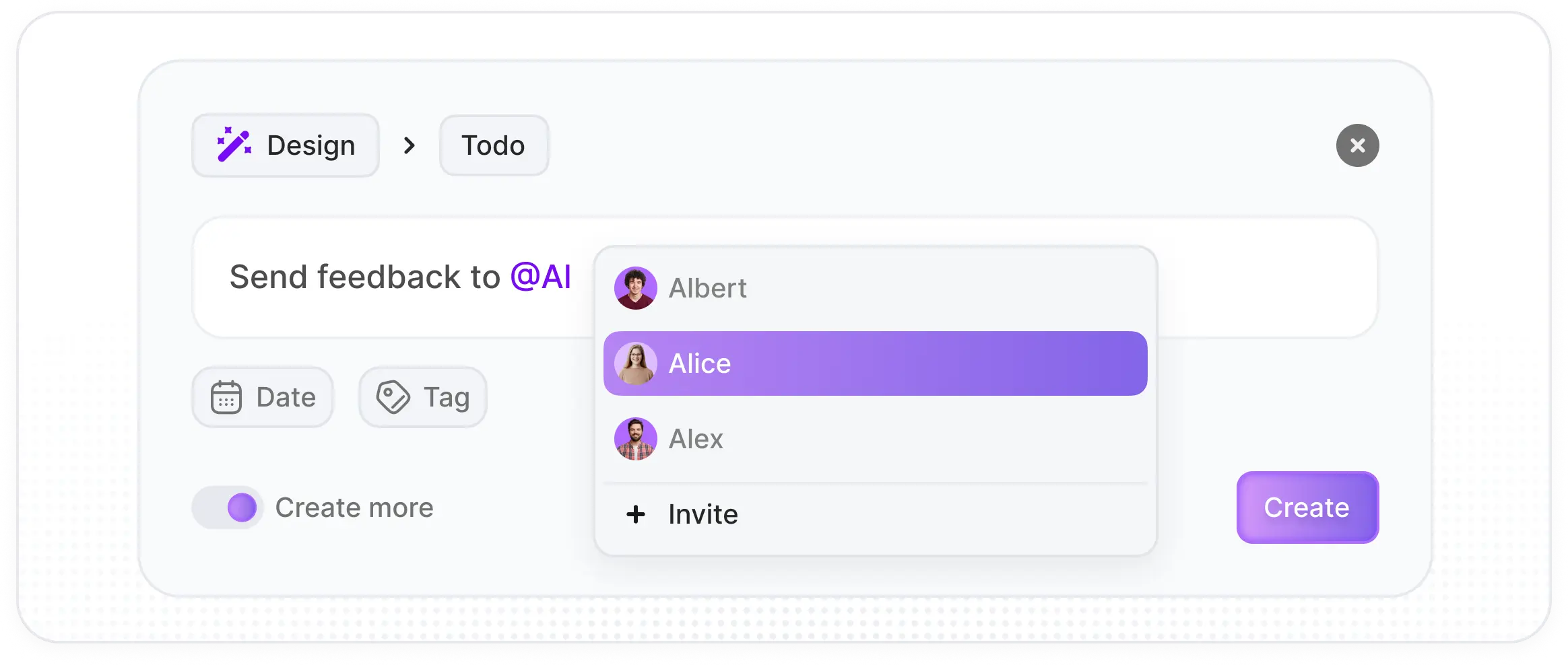
Task: Click the plus icon next to Invite
Action: click(x=635, y=514)
